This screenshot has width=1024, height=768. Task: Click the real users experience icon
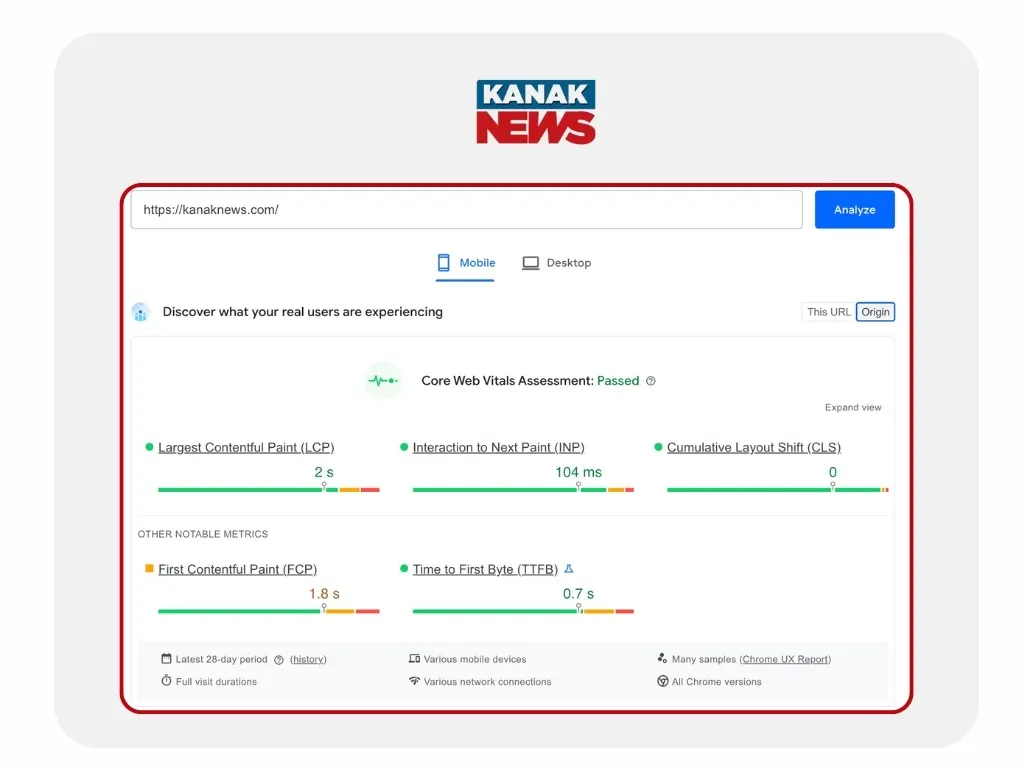pos(141,312)
